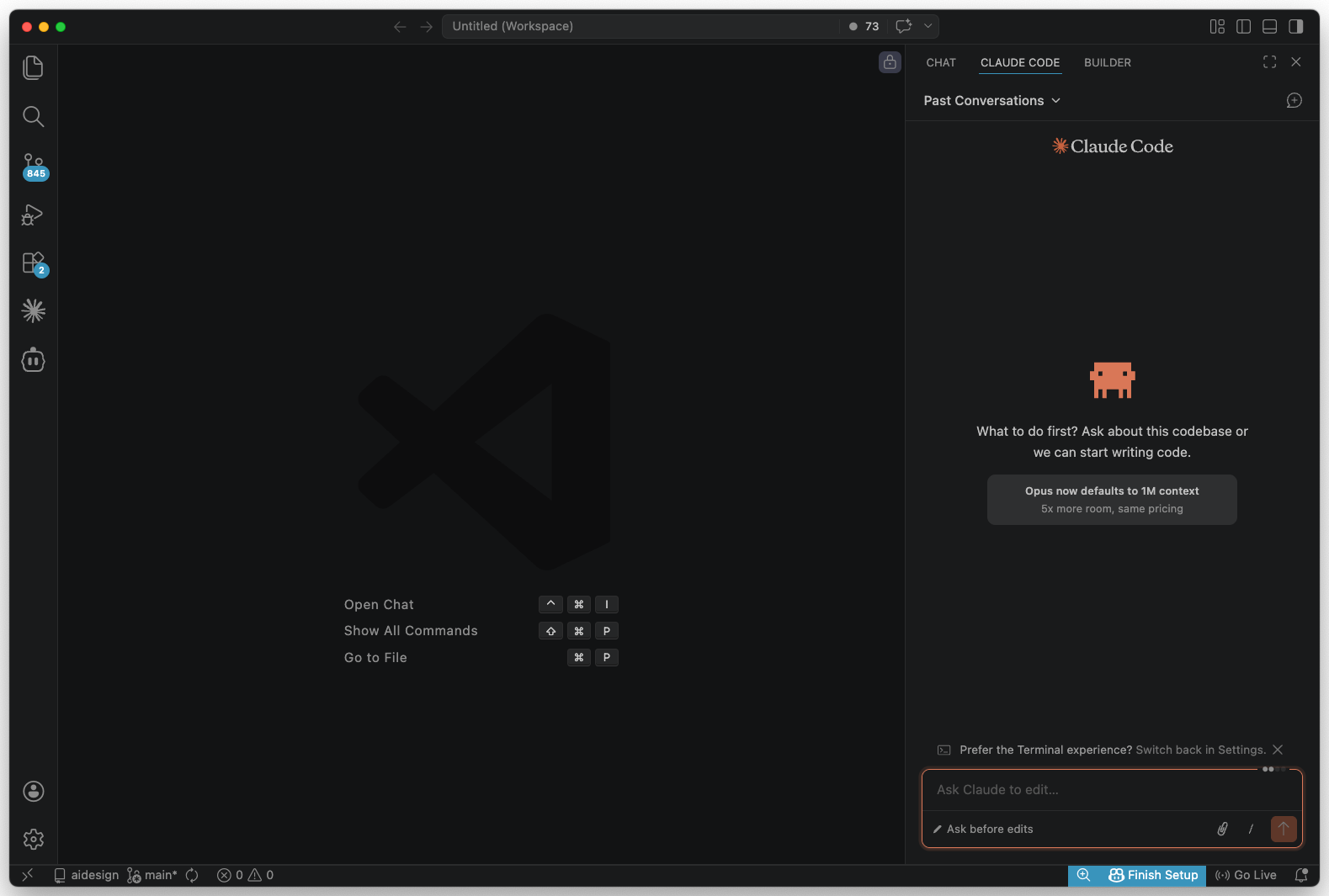Open errors and warnings problems count

coord(245,875)
